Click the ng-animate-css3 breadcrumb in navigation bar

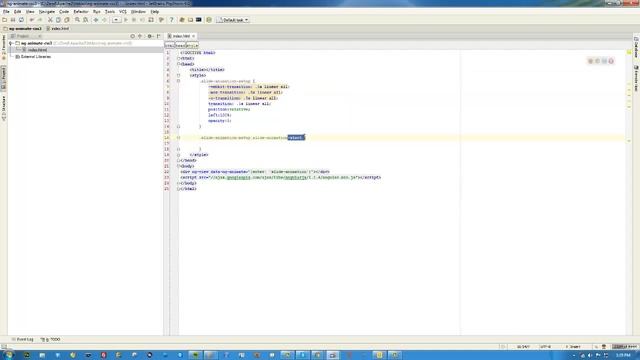23,29
